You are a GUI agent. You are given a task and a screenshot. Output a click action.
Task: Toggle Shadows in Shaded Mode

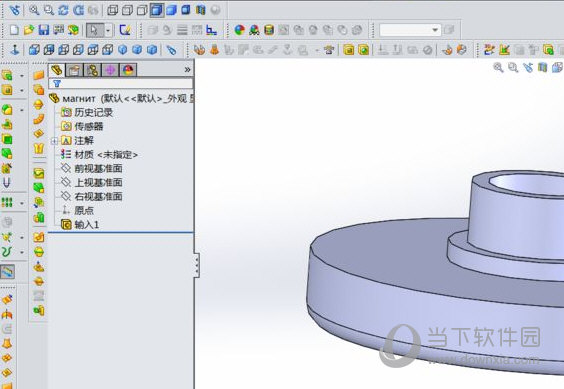(186, 10)
